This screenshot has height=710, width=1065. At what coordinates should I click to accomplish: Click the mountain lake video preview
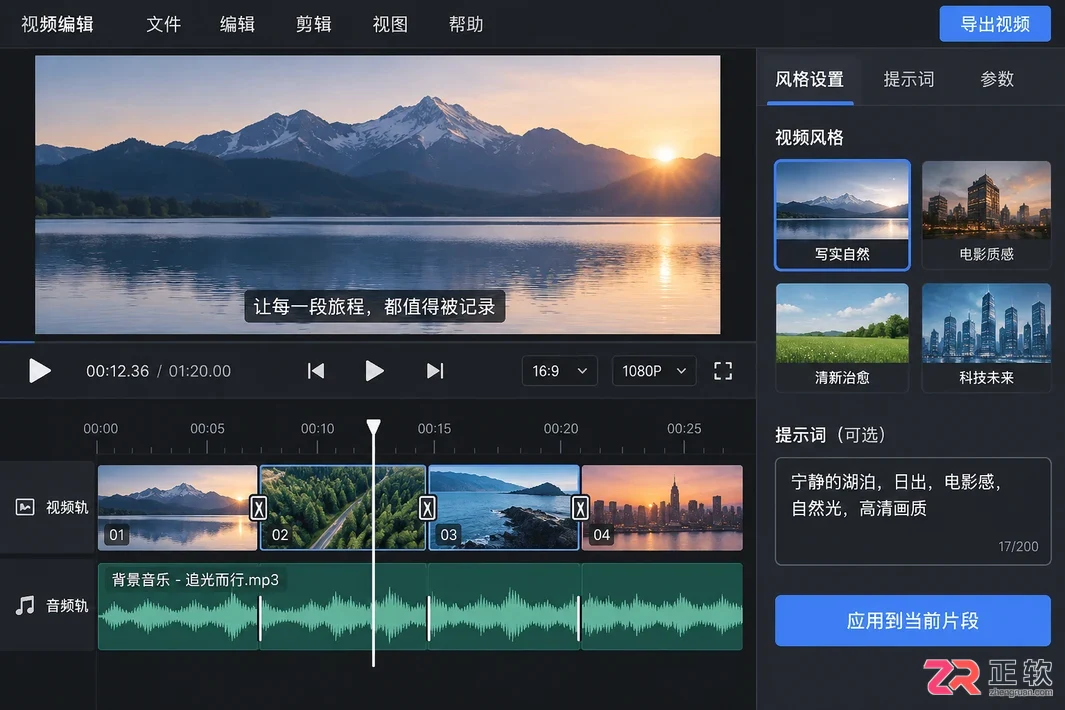[378, 194]
